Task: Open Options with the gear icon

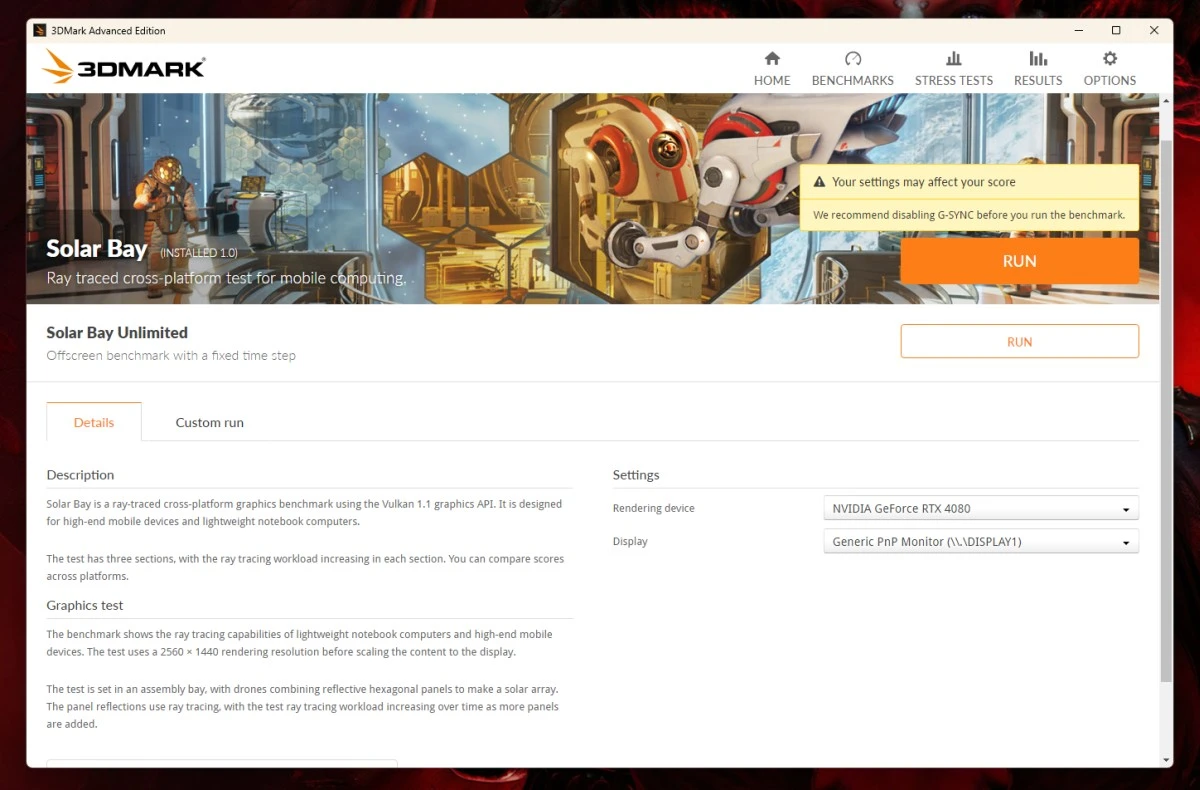Action: [x=1109, y=67]
